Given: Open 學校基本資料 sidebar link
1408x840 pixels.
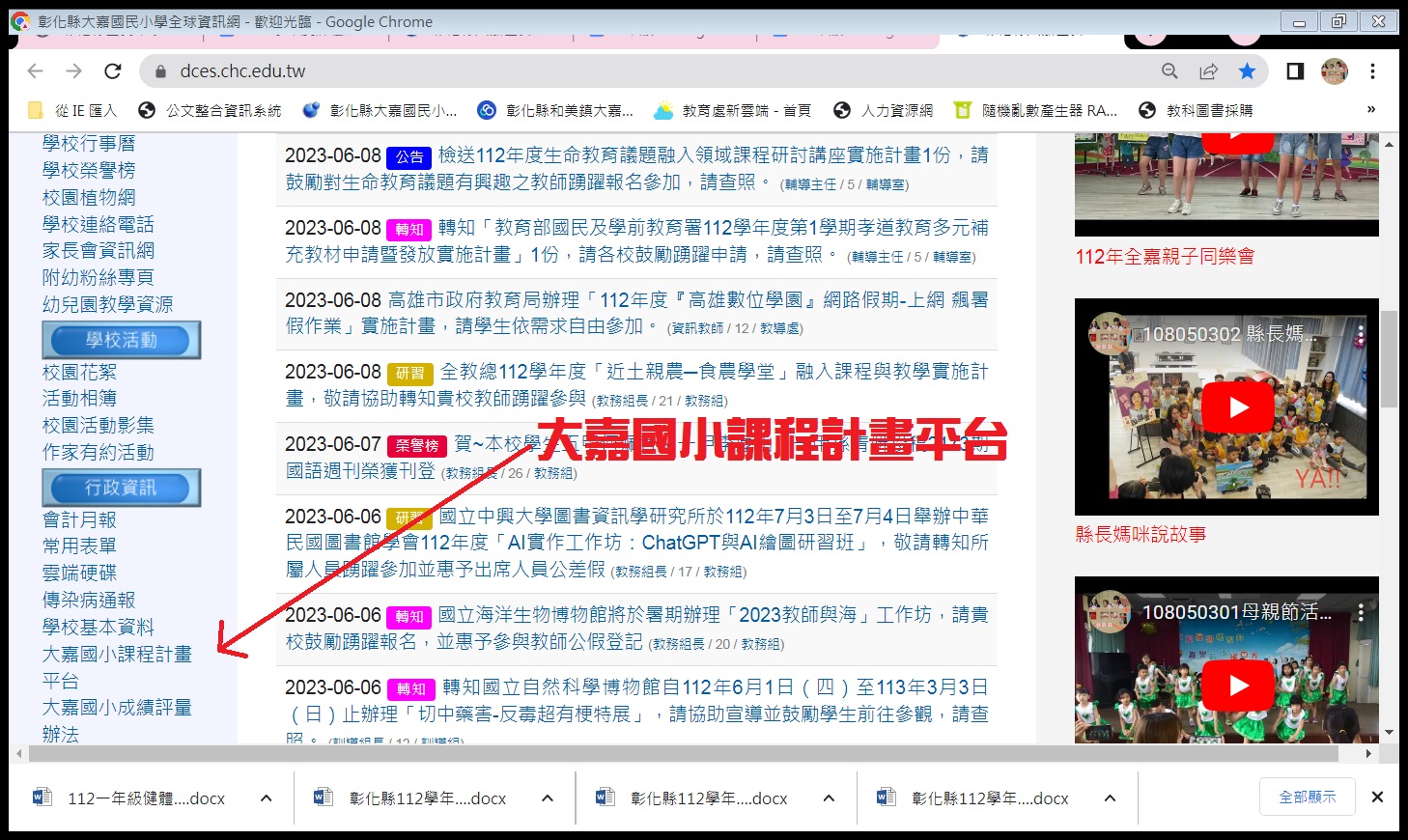Looking at the screenshot, I should [x=99, y=628].
